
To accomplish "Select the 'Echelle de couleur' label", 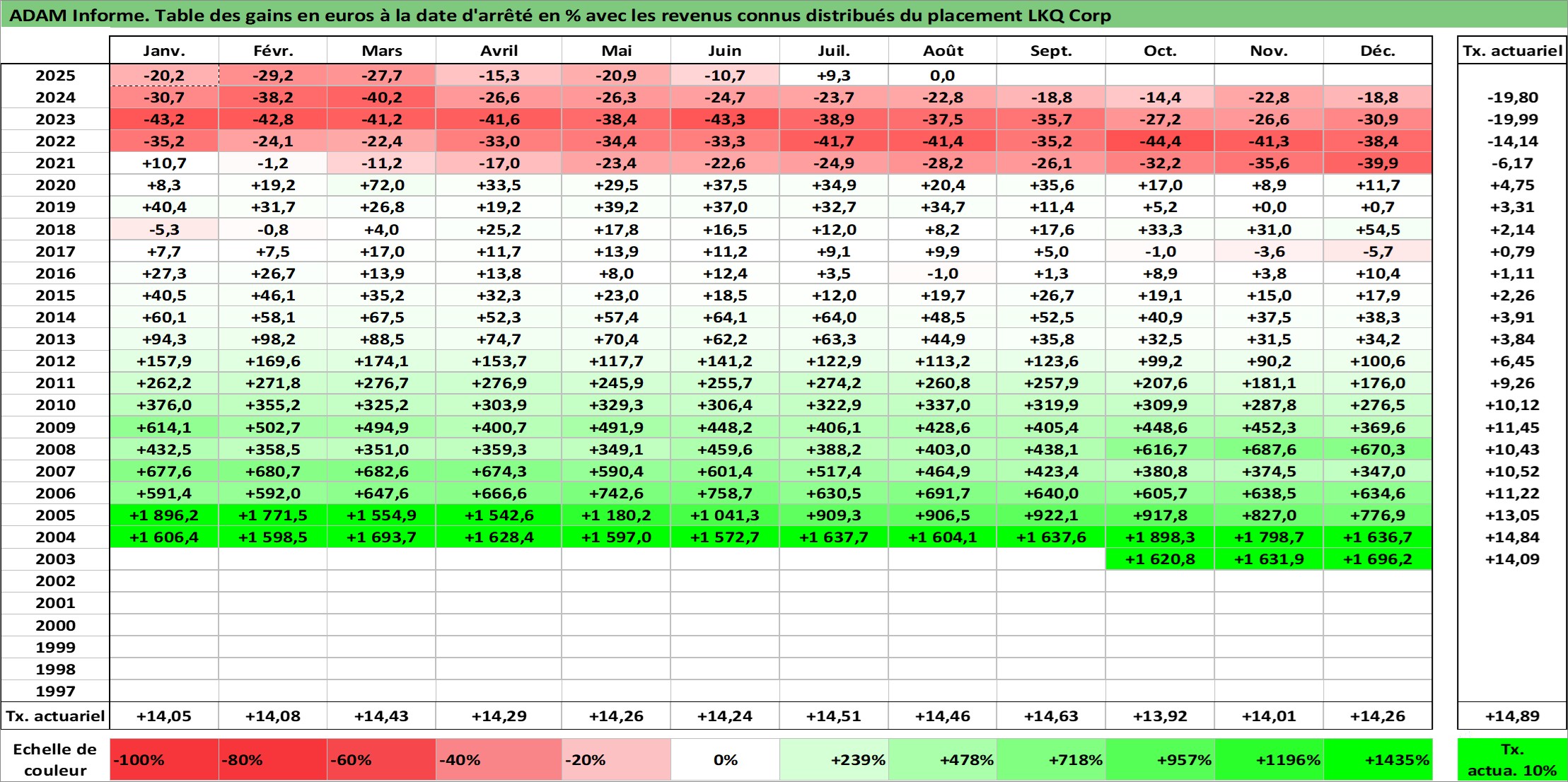I will coord(55,760).
